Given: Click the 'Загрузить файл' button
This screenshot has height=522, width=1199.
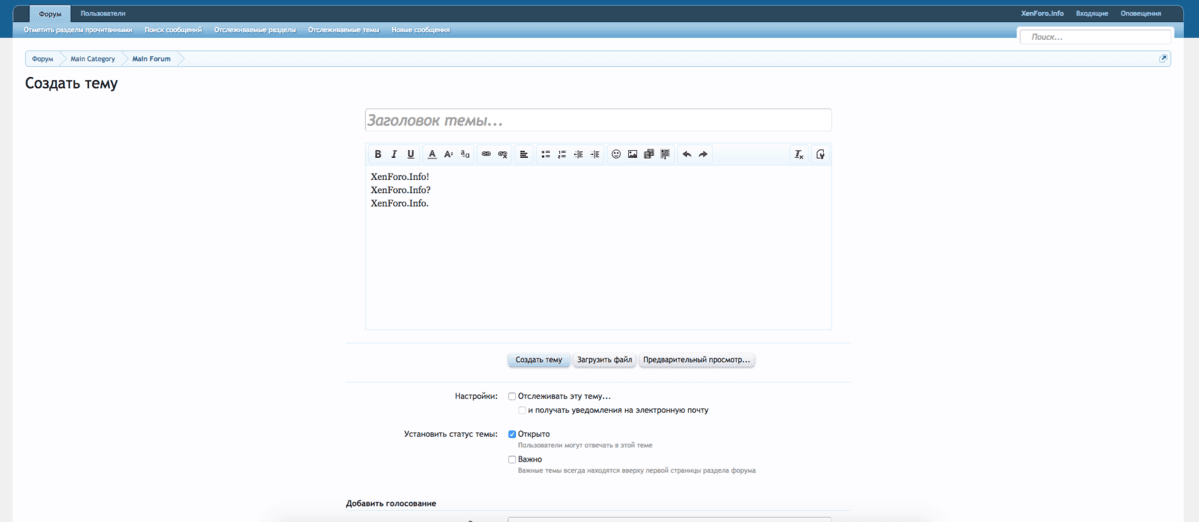Looking at the screenshot, I should click(604, 360).
